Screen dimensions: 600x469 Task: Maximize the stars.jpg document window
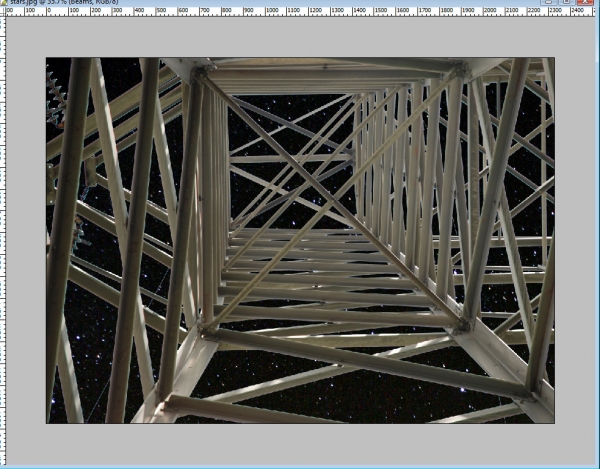(567, 2)
